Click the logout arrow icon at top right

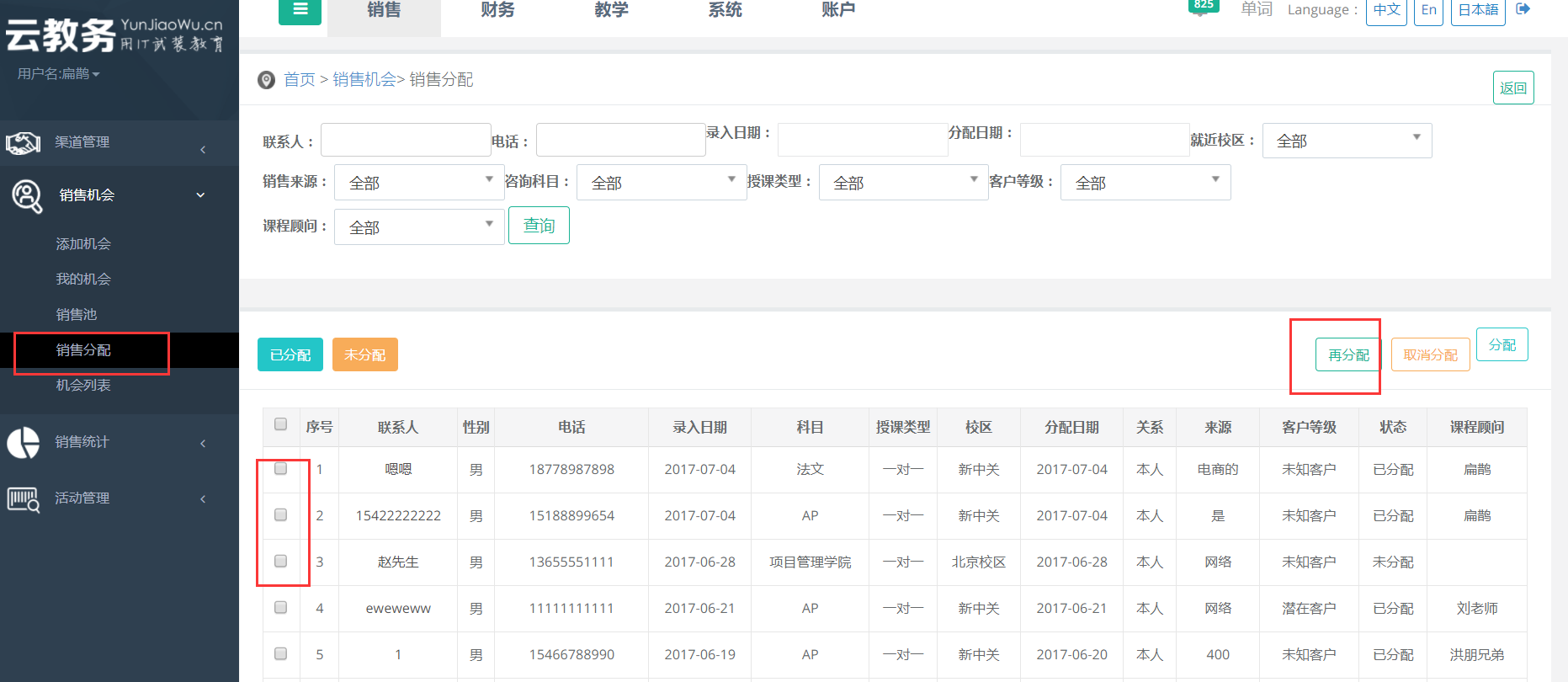[1523, 9]
